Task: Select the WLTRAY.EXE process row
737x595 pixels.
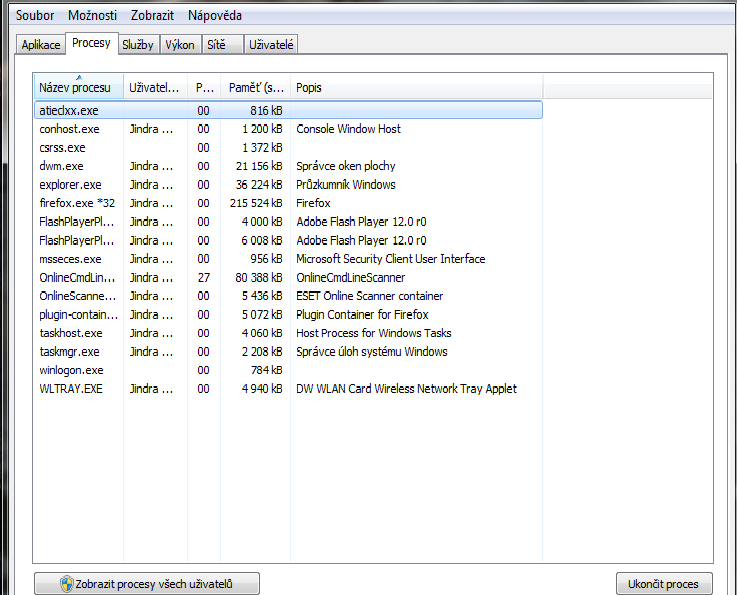Action: (x=70, y=389)
